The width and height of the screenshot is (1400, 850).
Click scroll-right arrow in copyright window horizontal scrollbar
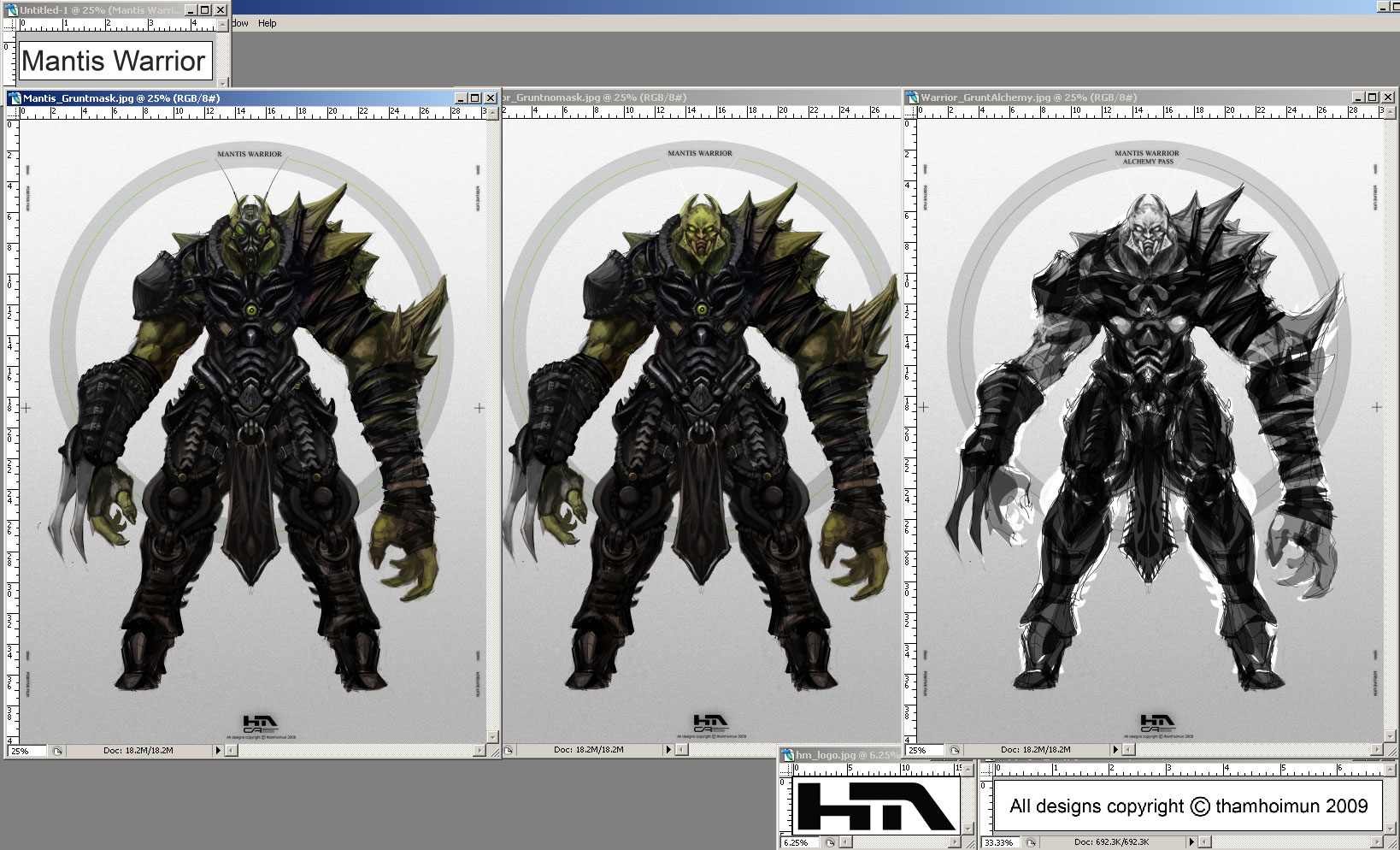pyautogui.click(x=1377, y=842)
